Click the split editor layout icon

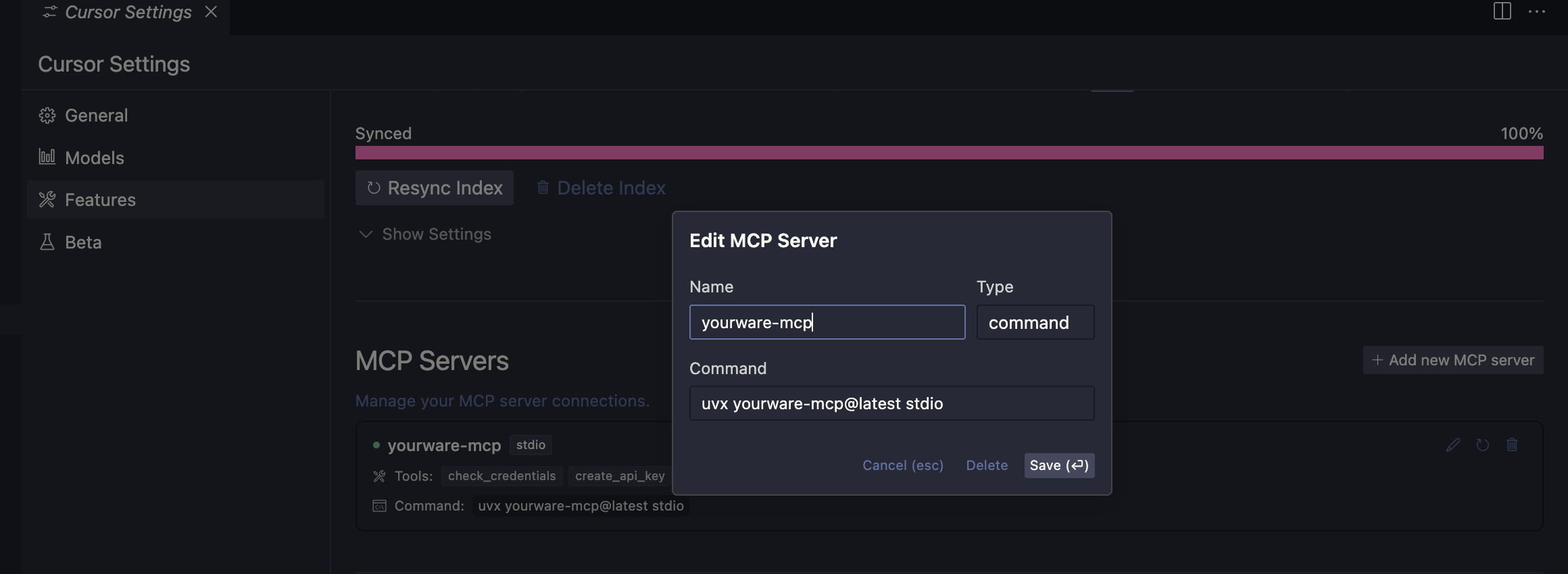click(1502, 11)
